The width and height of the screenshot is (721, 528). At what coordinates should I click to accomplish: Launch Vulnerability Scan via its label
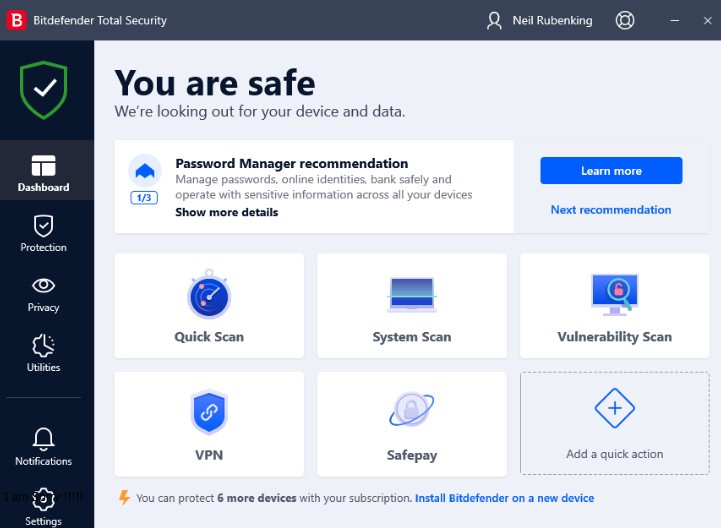tap(615, 337)
